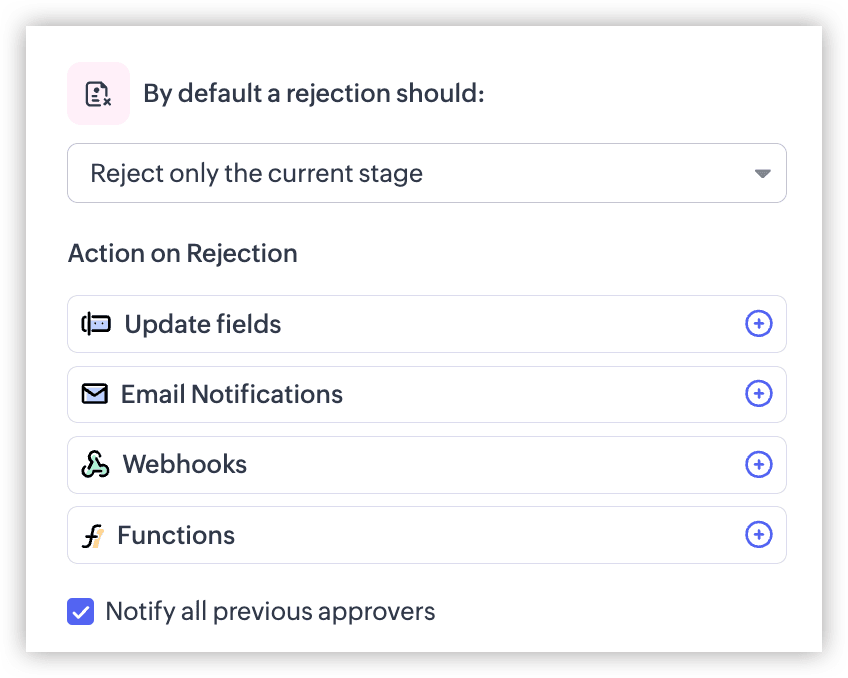Select the Reject only the current stage box
Image resolution: width=848 pixels, height=678 pixels.
point(427,173)
